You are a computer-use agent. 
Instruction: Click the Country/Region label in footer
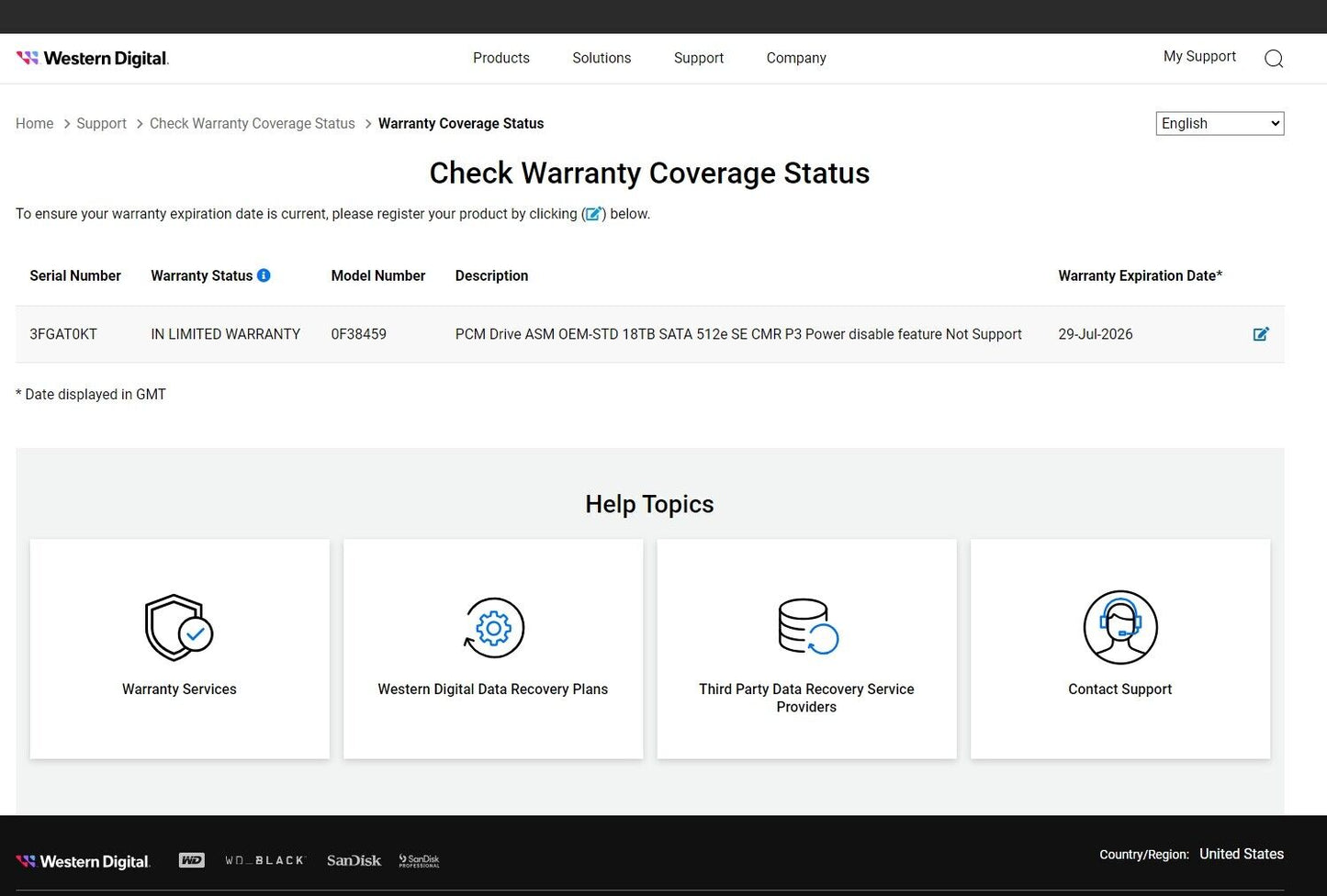(1144, 855)
